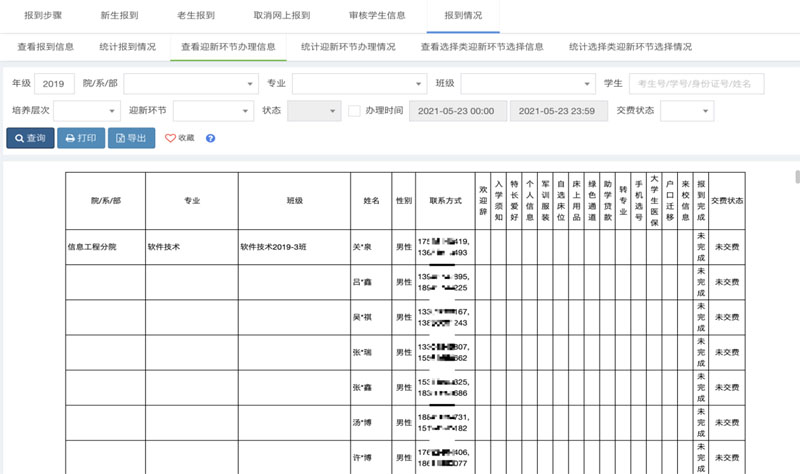Export the data with 导出 button
This screenshot has height=474, width=800.
pos(132,138)
